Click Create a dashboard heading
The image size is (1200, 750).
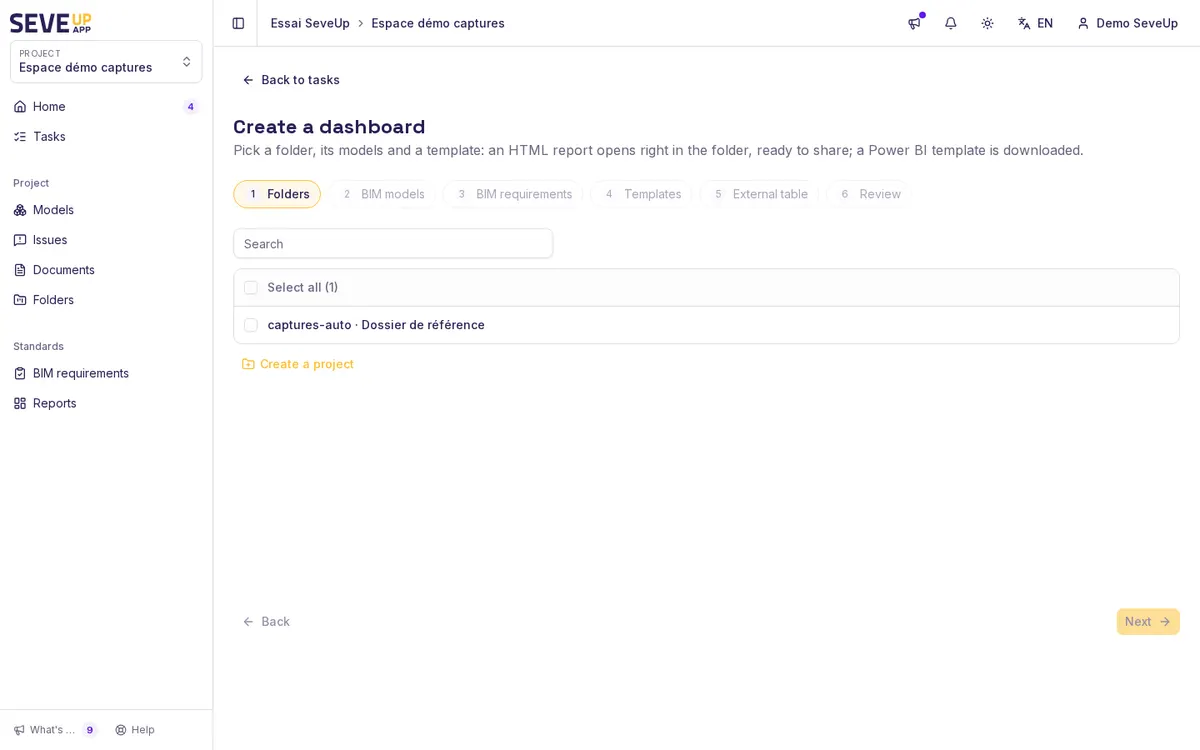point(329,127)
